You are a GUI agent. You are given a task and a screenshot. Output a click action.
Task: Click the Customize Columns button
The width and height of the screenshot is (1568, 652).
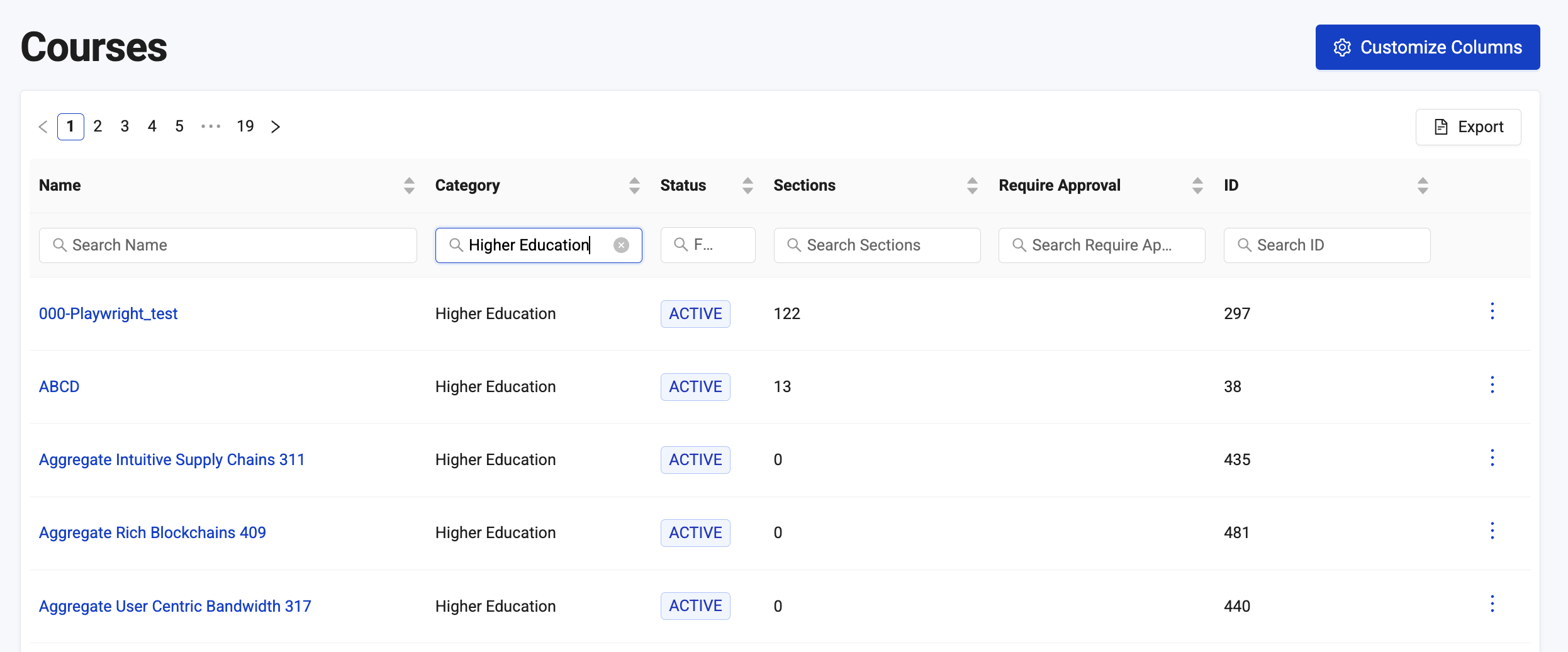1427,47
